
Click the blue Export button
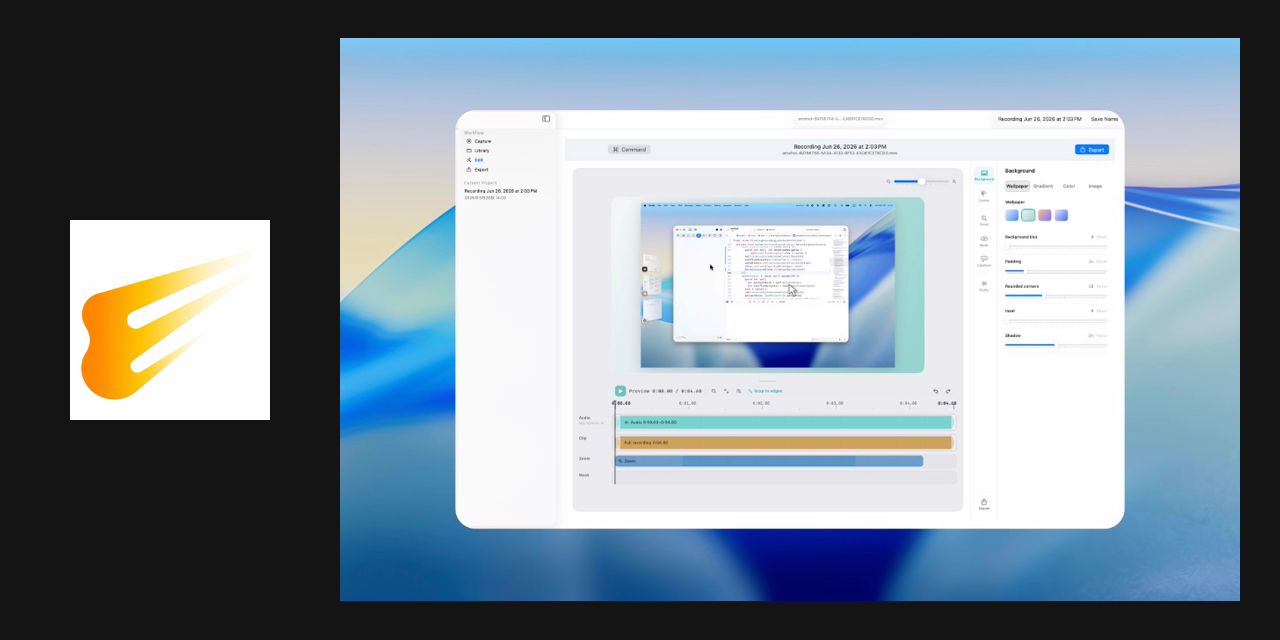1092,150
